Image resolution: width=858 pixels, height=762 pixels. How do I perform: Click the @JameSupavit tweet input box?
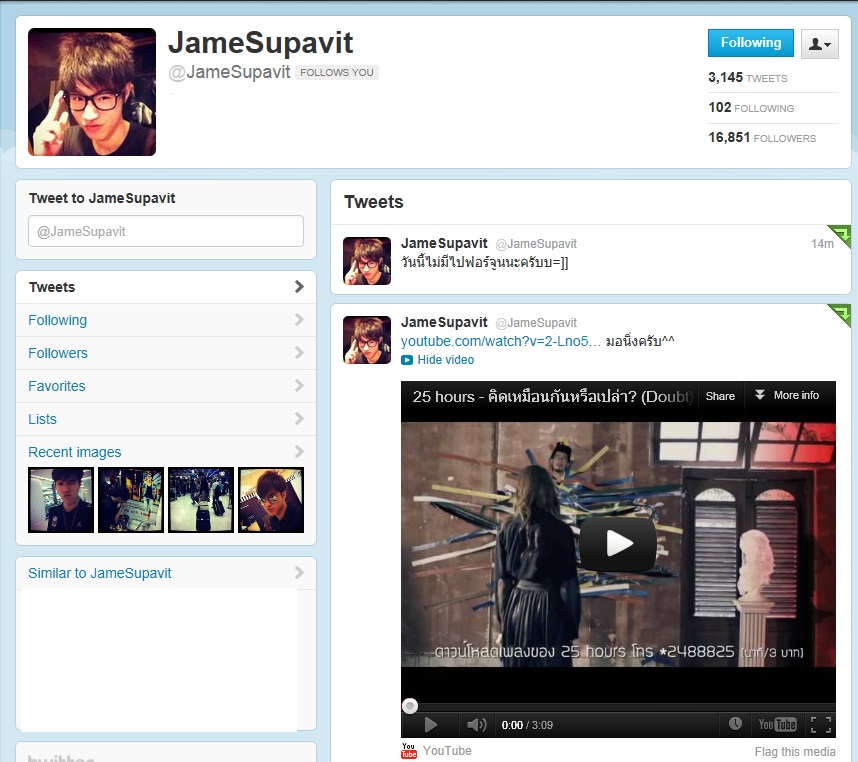click(x=166, y=231)
